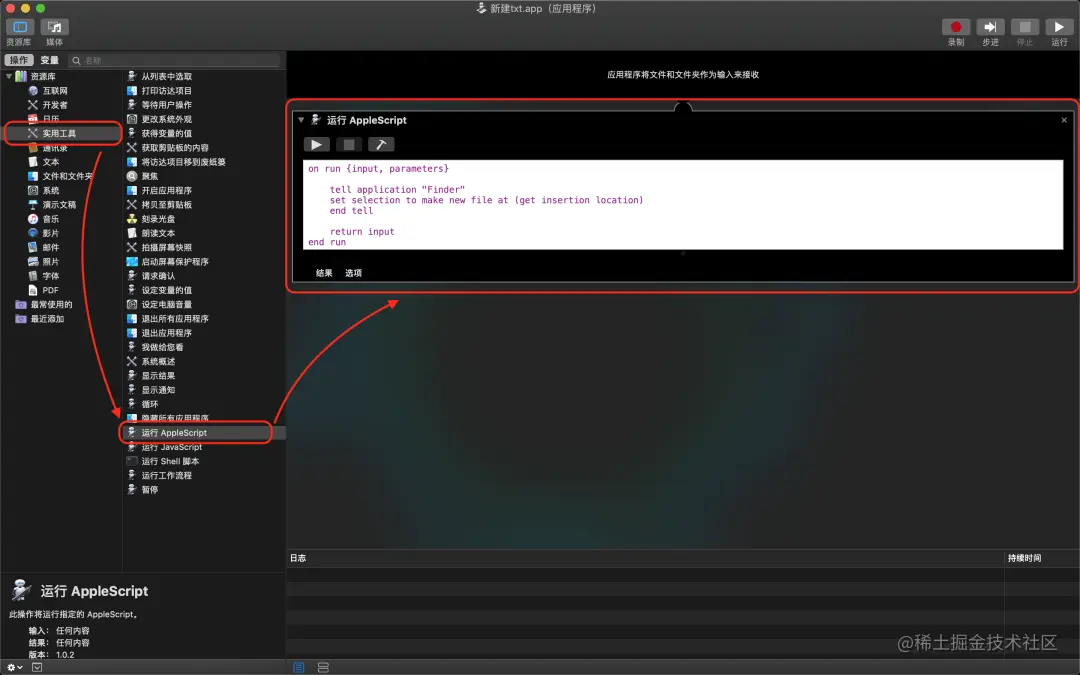Click the 步进 step button
Image resolution: width=1080 pixels, height=675 pixels.
click(990, 27)
